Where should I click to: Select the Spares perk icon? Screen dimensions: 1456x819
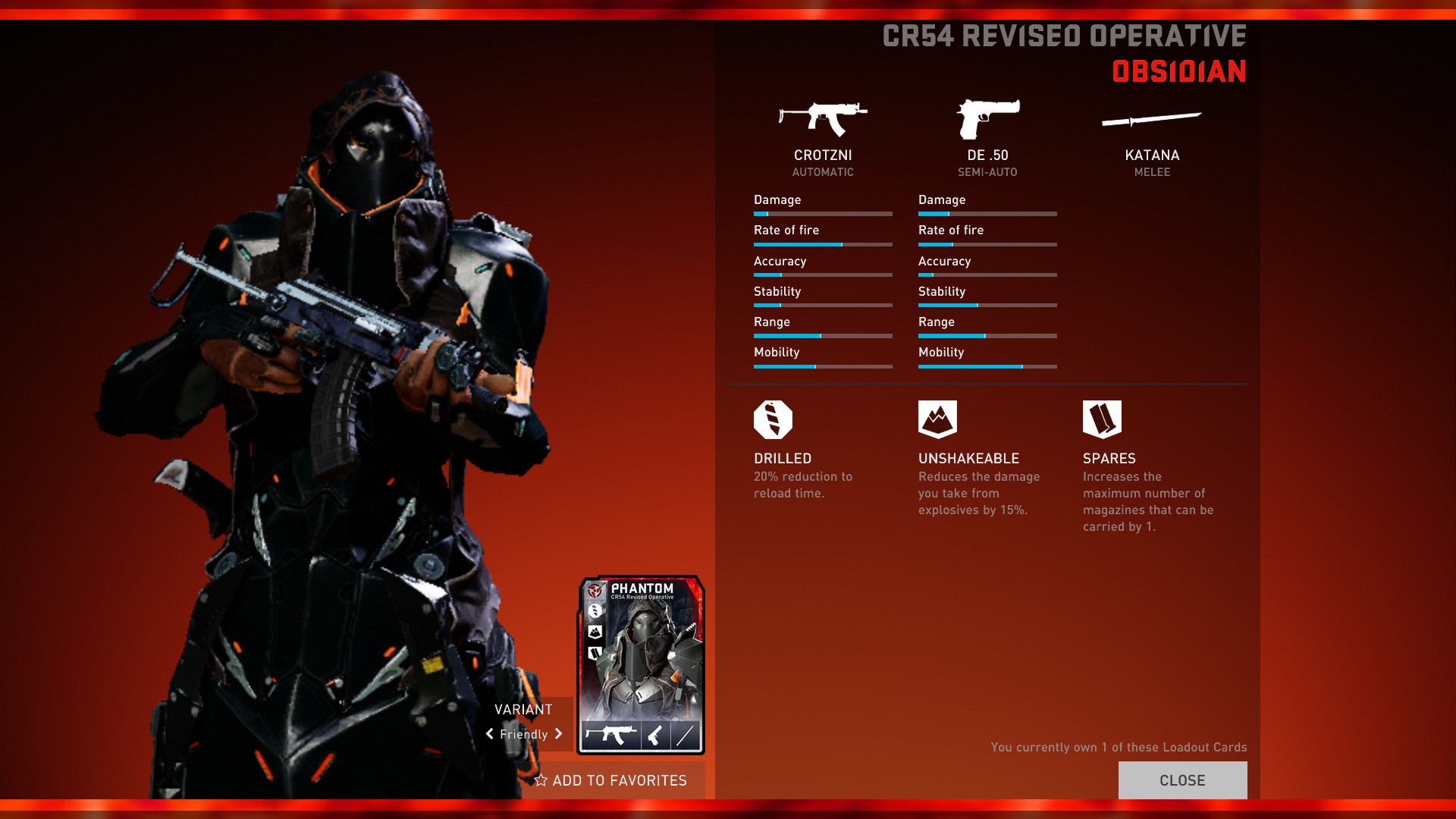point(1102,419)
